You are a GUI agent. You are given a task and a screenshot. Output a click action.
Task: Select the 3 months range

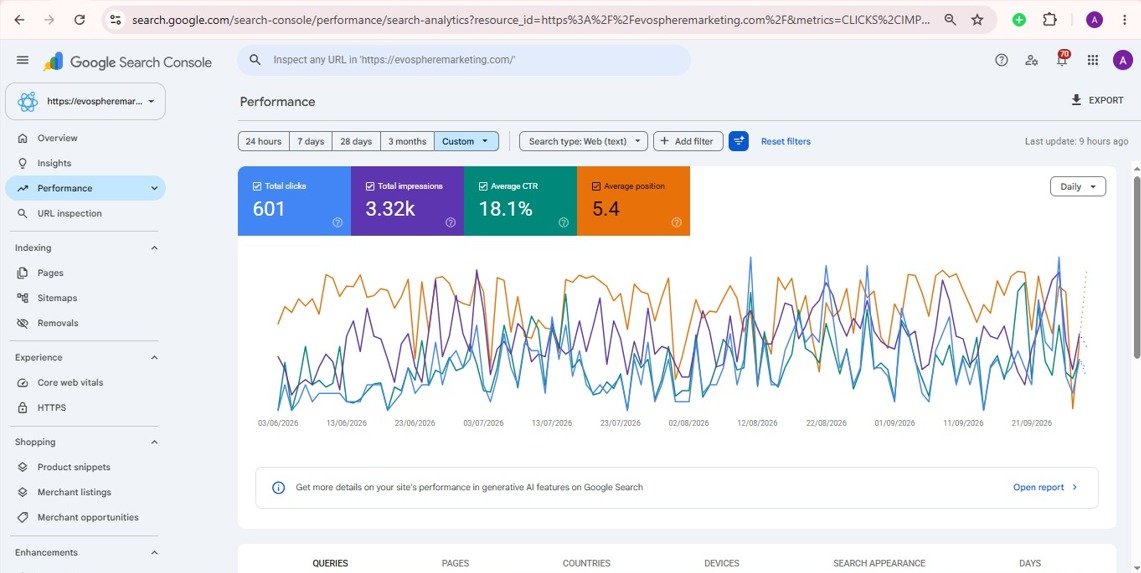click(x=407, y=141)
